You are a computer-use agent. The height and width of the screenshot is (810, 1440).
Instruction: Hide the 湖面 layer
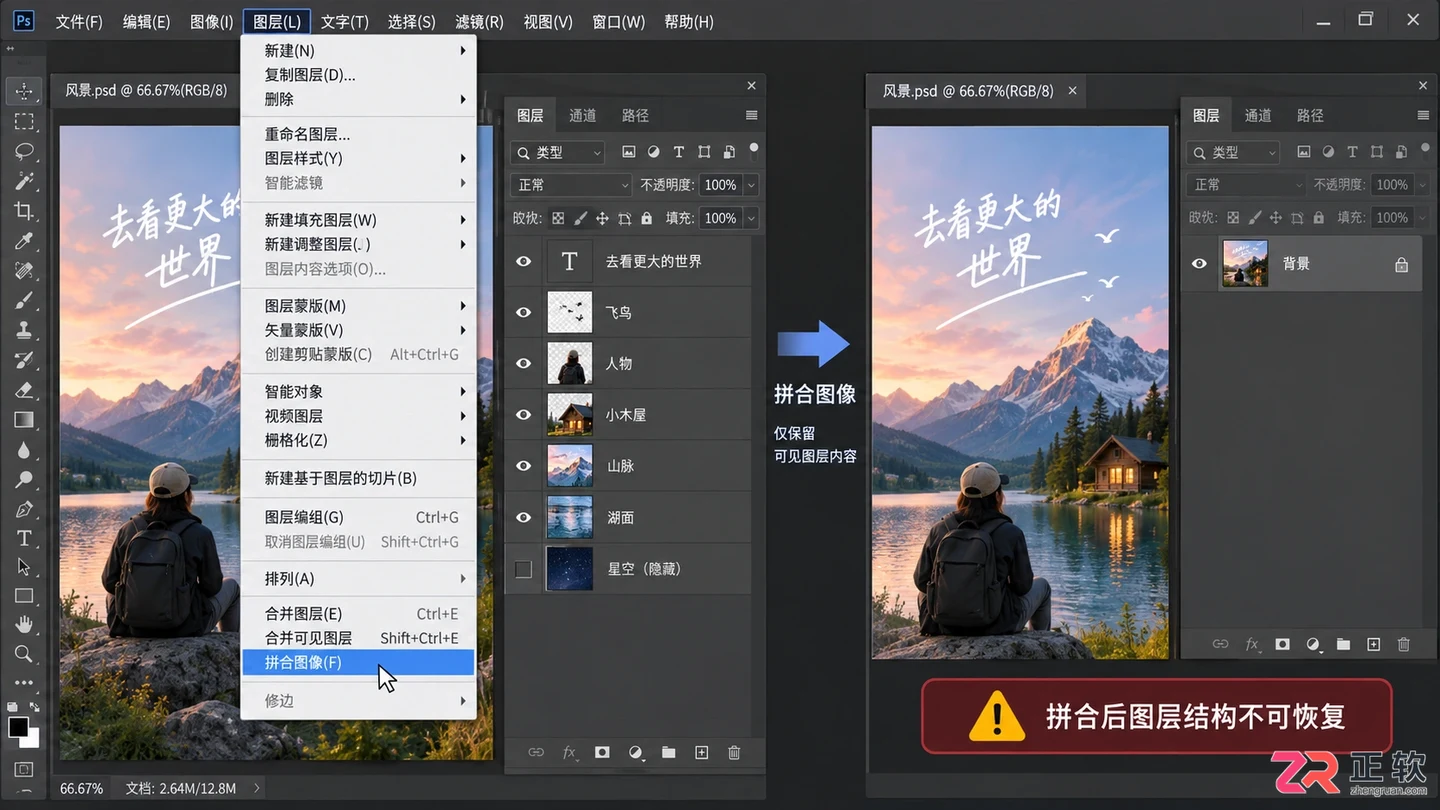pyautogui.click(x=523, y=517)
